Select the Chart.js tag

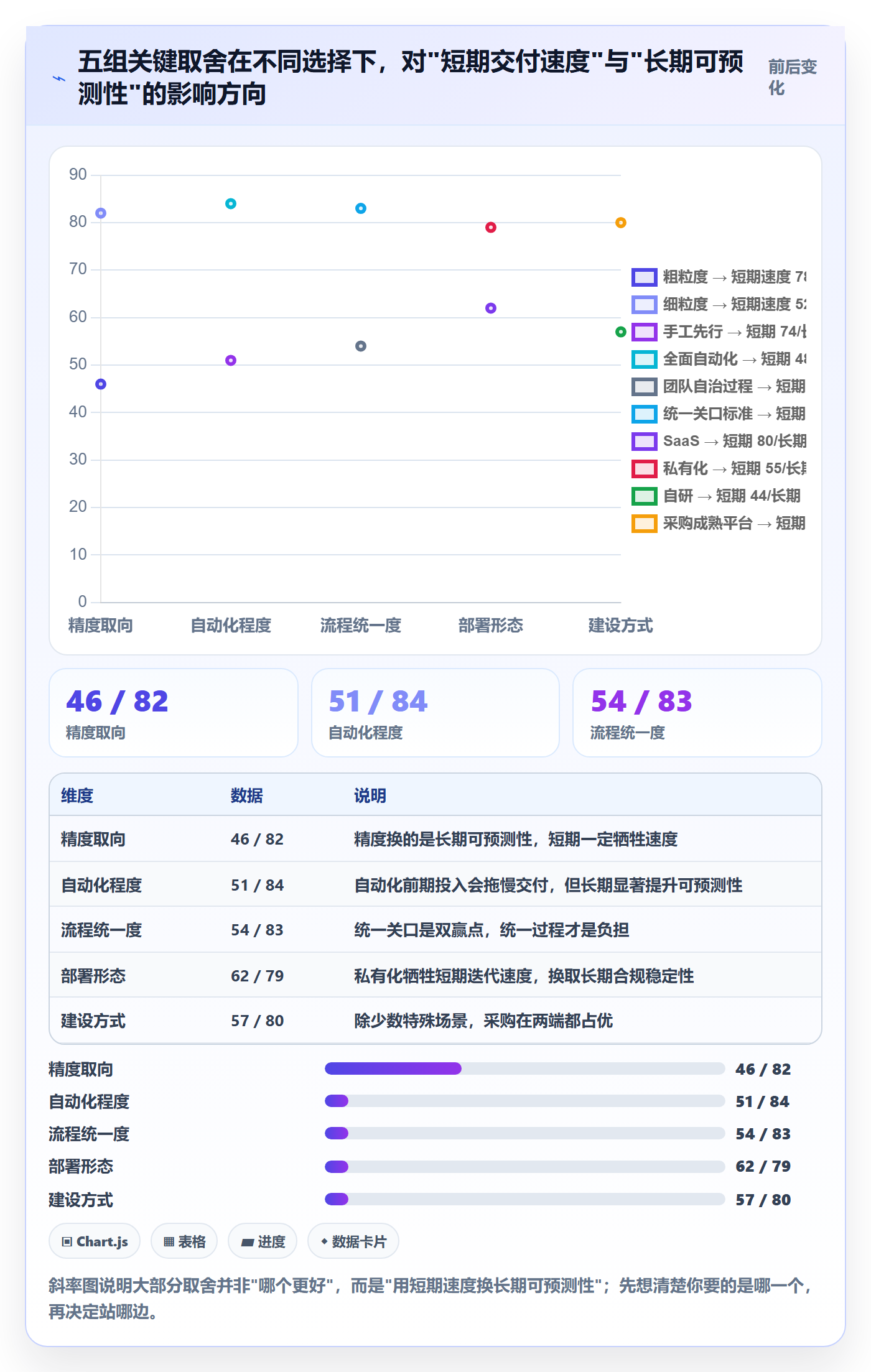click(x=95, y=1241)
